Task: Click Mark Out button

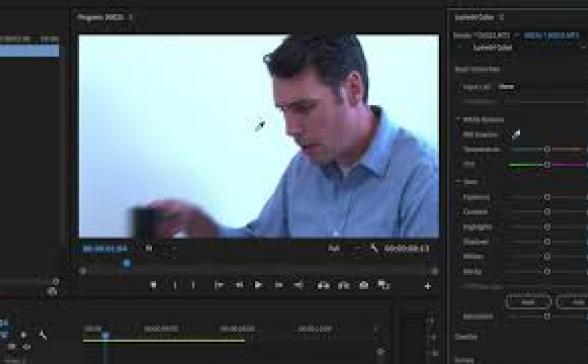Action: tap(193, 285)
